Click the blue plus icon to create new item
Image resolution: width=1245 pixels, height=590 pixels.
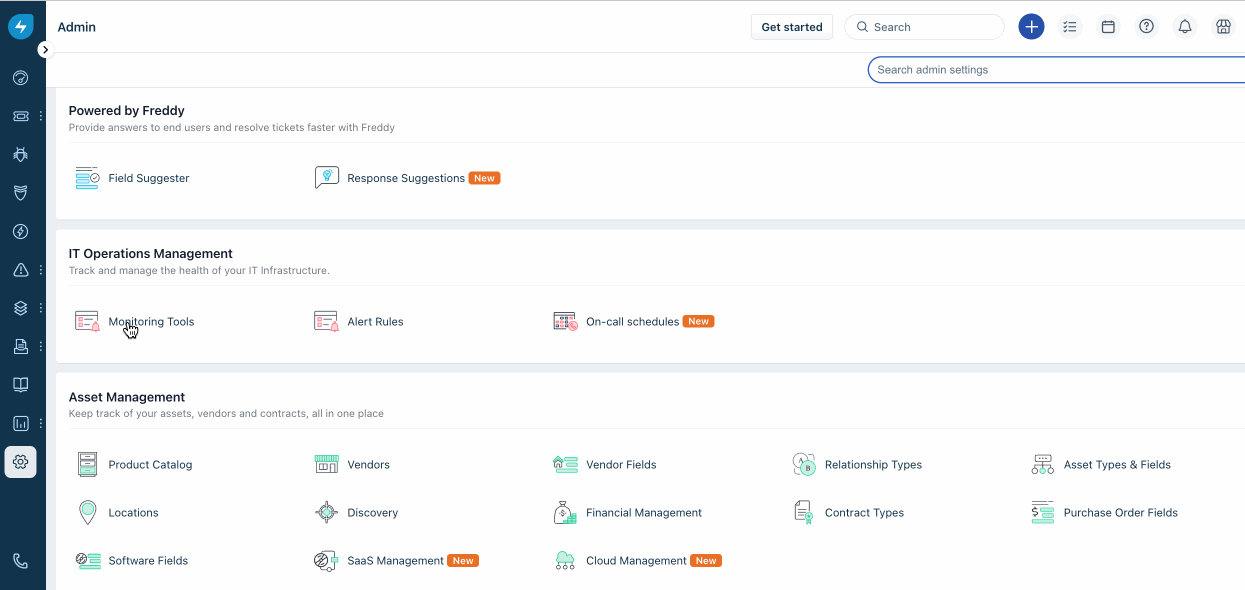click(x=1031, y=26)
